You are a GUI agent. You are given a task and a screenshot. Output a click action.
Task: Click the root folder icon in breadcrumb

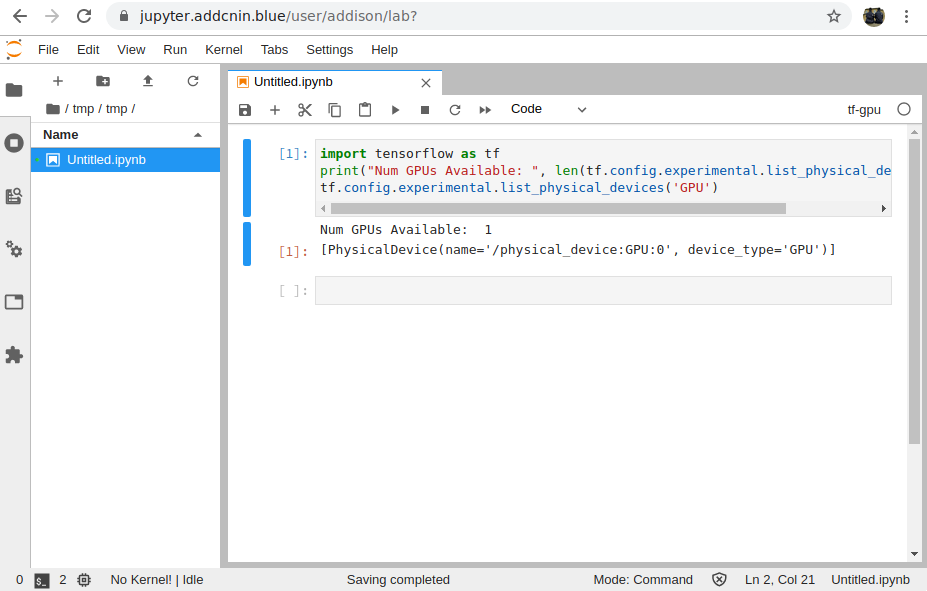pos(53,109)
